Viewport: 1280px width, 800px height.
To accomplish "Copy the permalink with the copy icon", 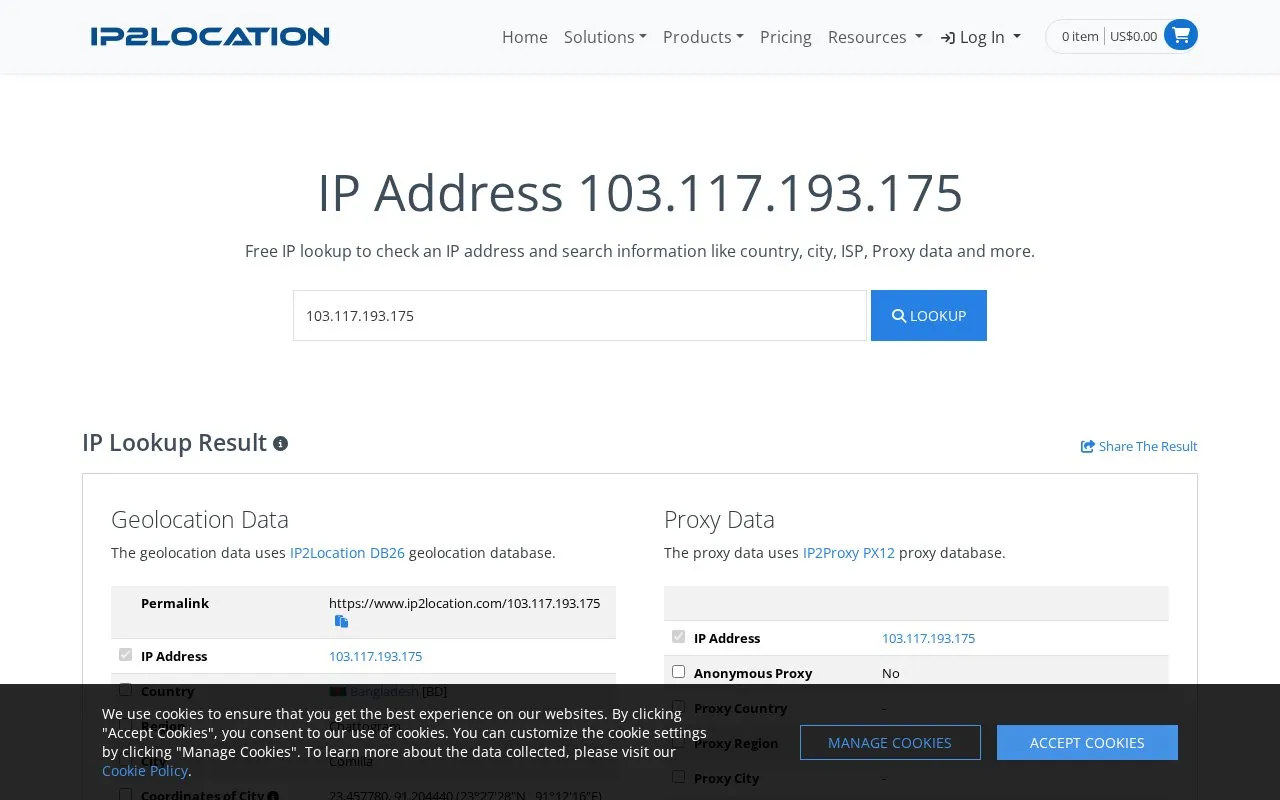I will click(341, 621).
